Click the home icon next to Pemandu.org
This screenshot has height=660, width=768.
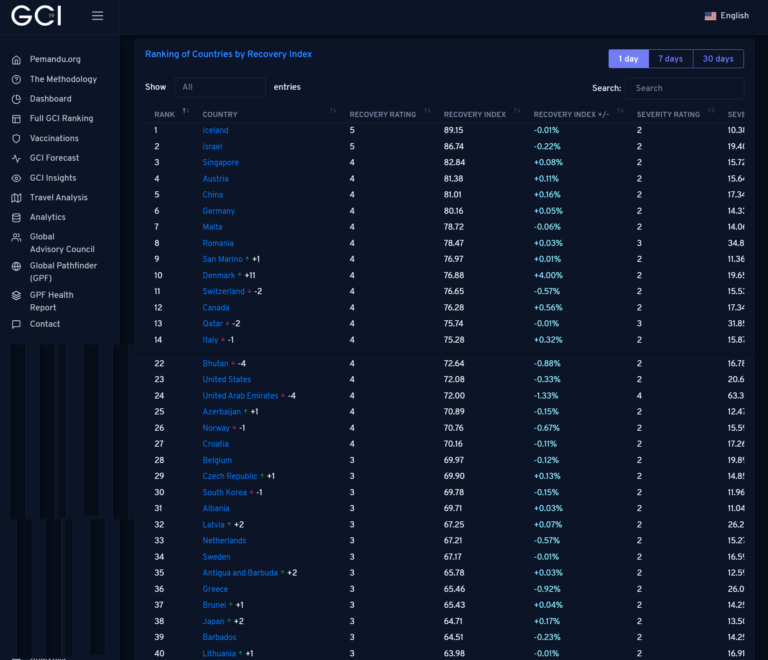click(16, 60)
